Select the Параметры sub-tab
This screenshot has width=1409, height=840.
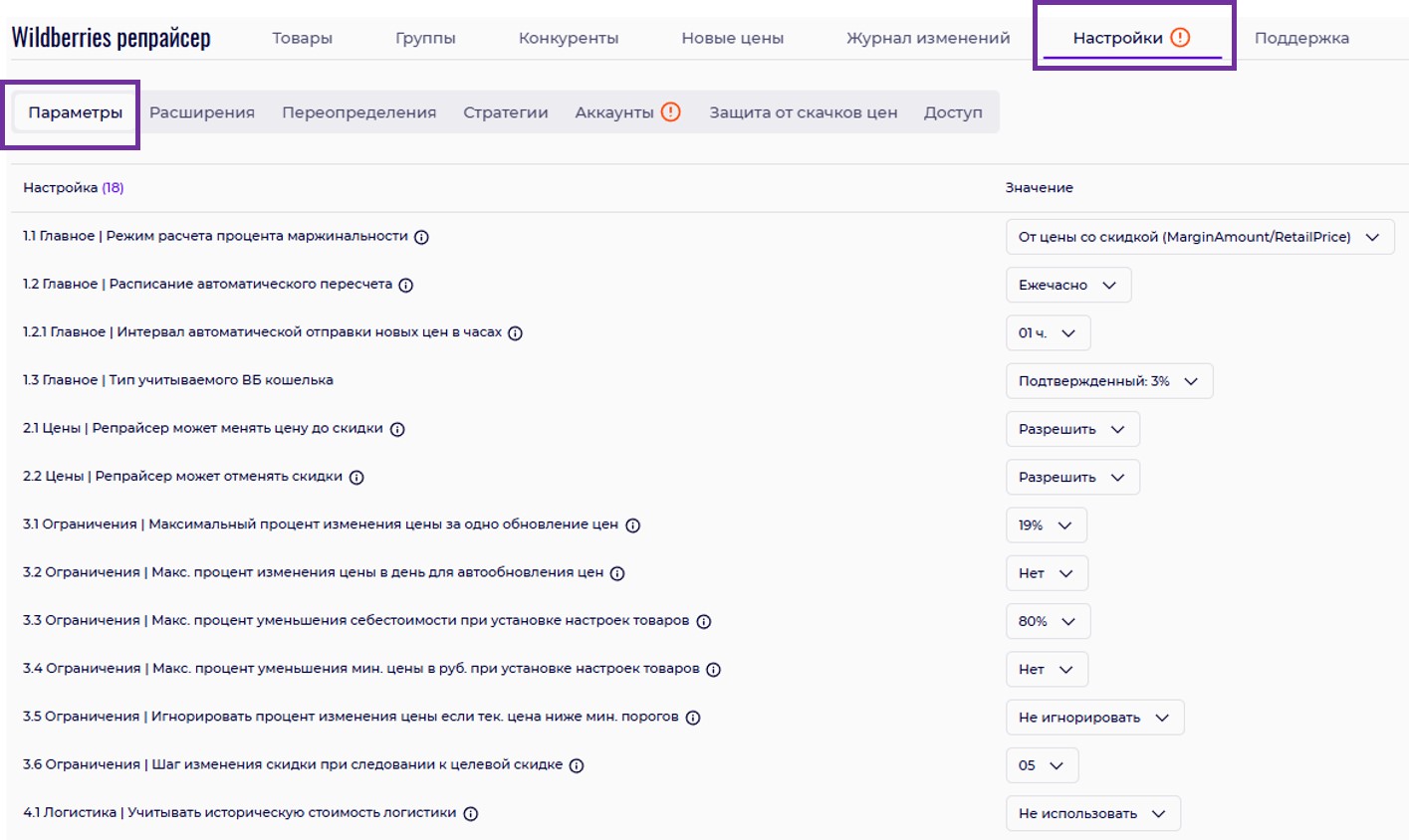click(76, 112)
